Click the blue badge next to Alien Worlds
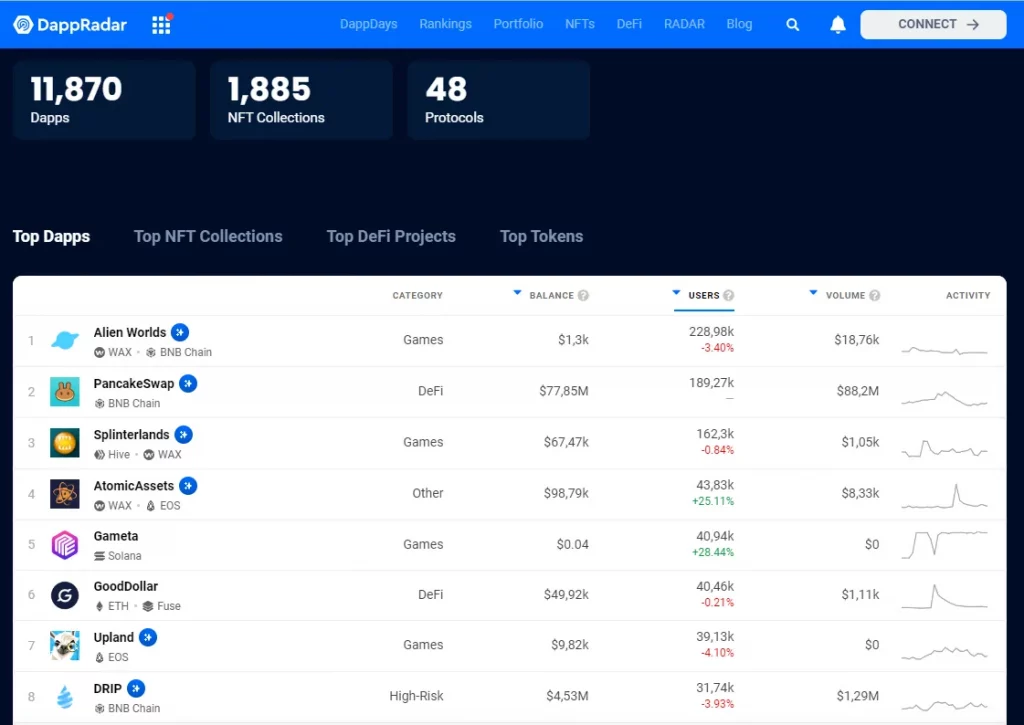 [x=180, y=332]
